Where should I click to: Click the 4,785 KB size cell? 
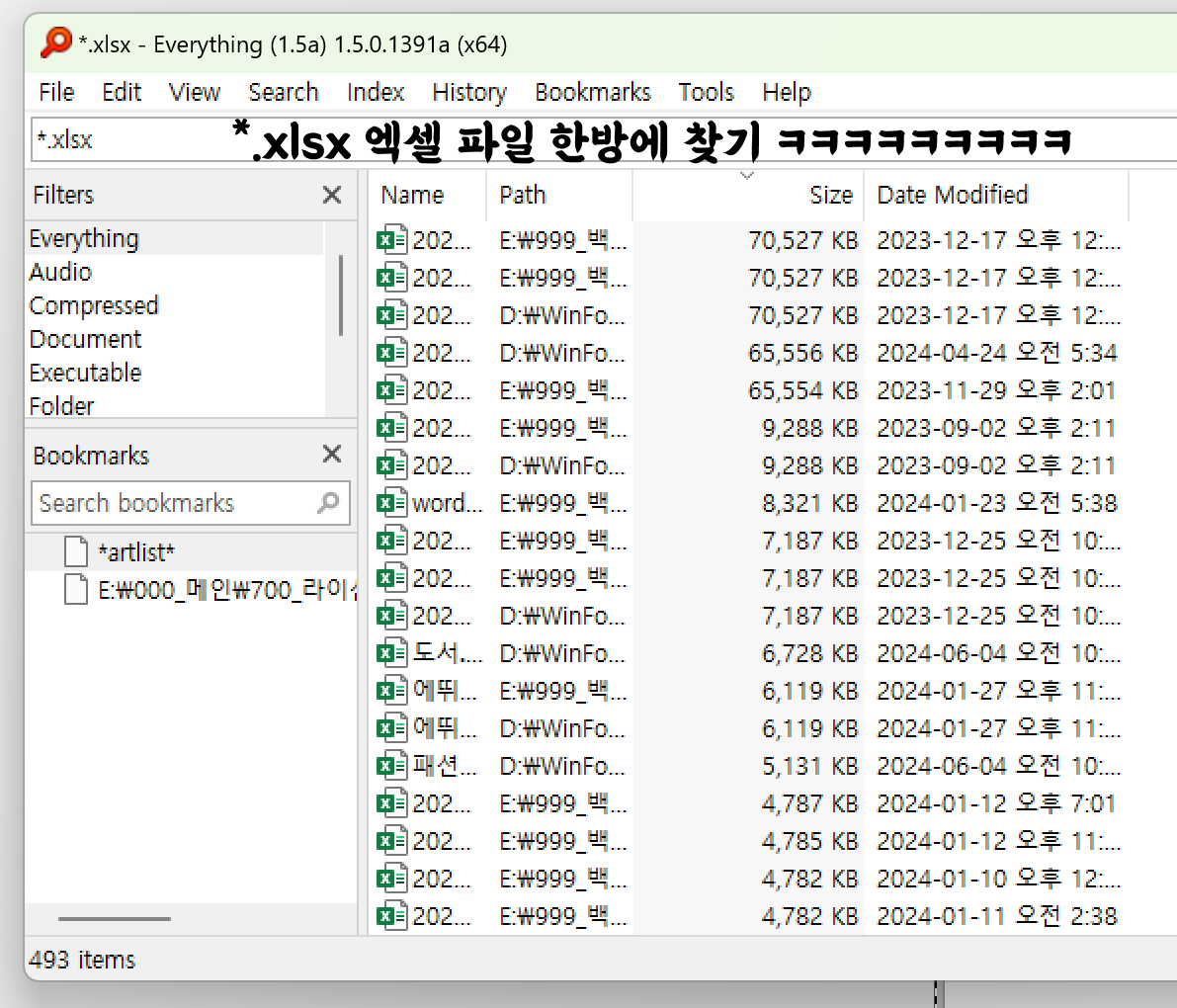809,841
